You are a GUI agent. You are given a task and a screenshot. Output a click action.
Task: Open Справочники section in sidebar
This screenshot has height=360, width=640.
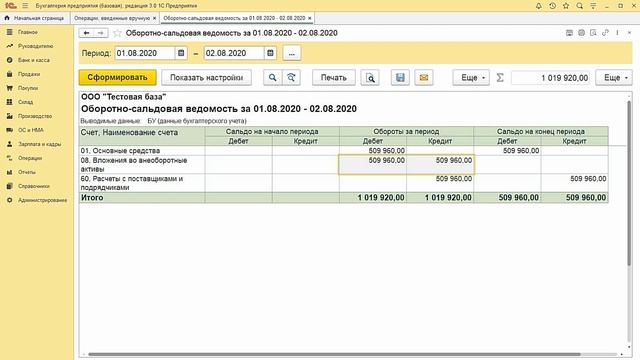pyautogui.click(x=33, y=186)
